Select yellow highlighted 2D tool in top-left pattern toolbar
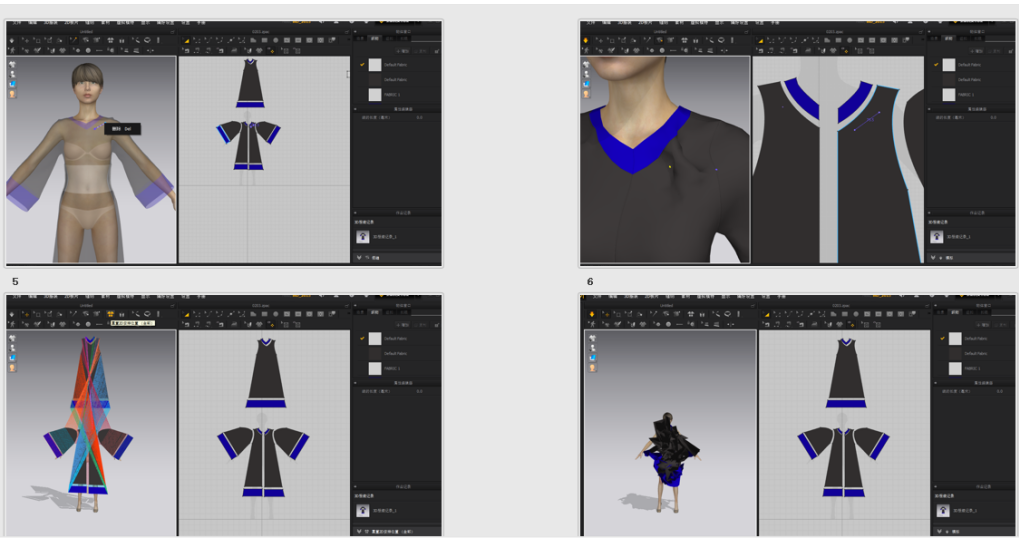This screenshot has height=539, width=1019. pyautogui.click(x=186, y=40)
